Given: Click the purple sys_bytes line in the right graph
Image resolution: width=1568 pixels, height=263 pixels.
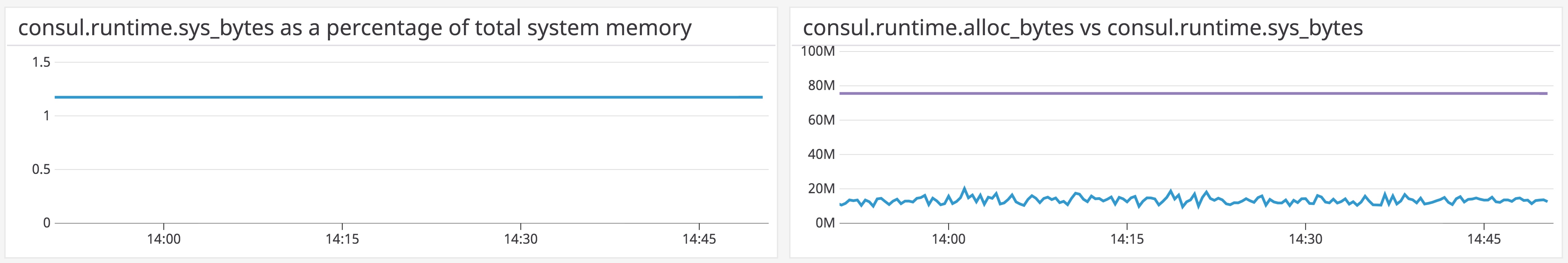Looking at the screenshot, I should pos(1193,93).
